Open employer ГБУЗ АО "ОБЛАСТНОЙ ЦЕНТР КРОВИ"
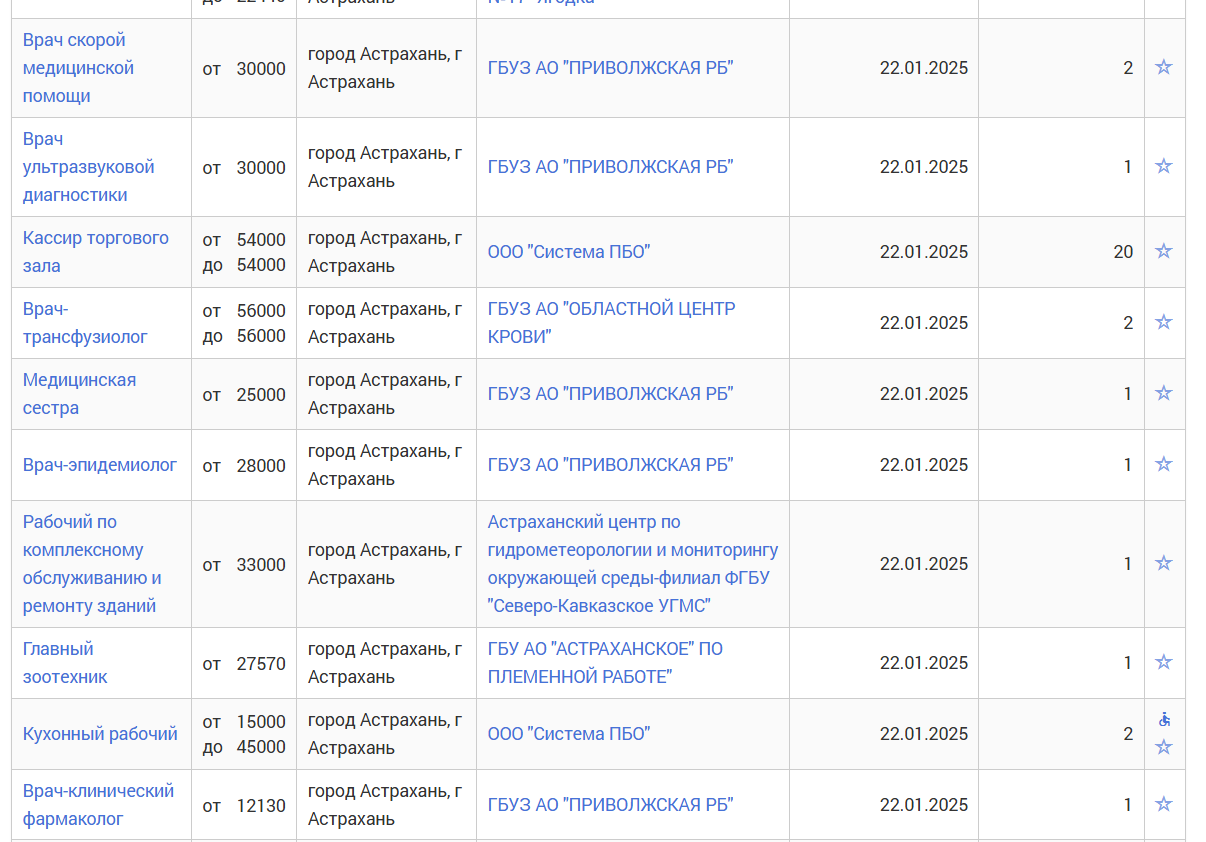1206x842 pixels. tap(612, 323)
